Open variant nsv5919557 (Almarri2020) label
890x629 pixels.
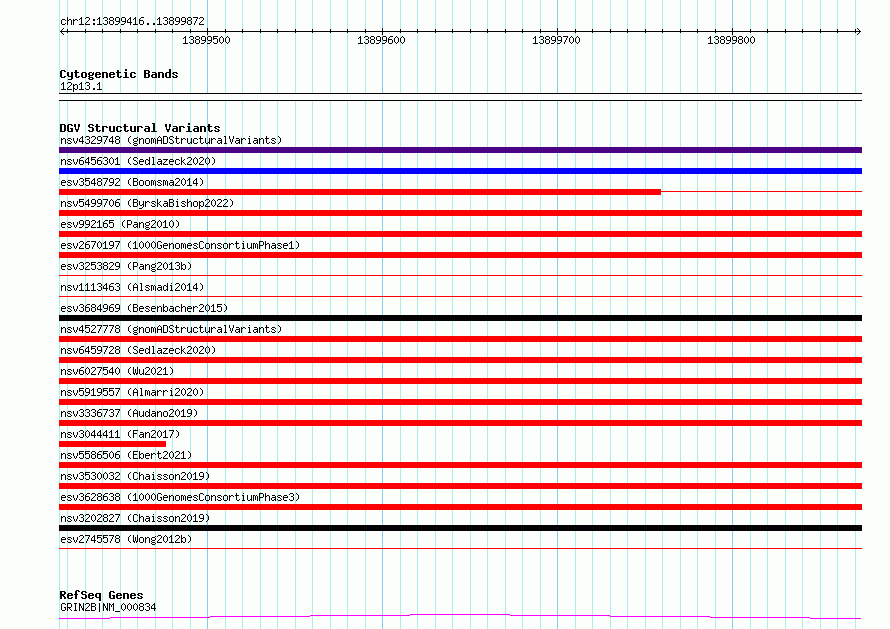tap(132, 392)
